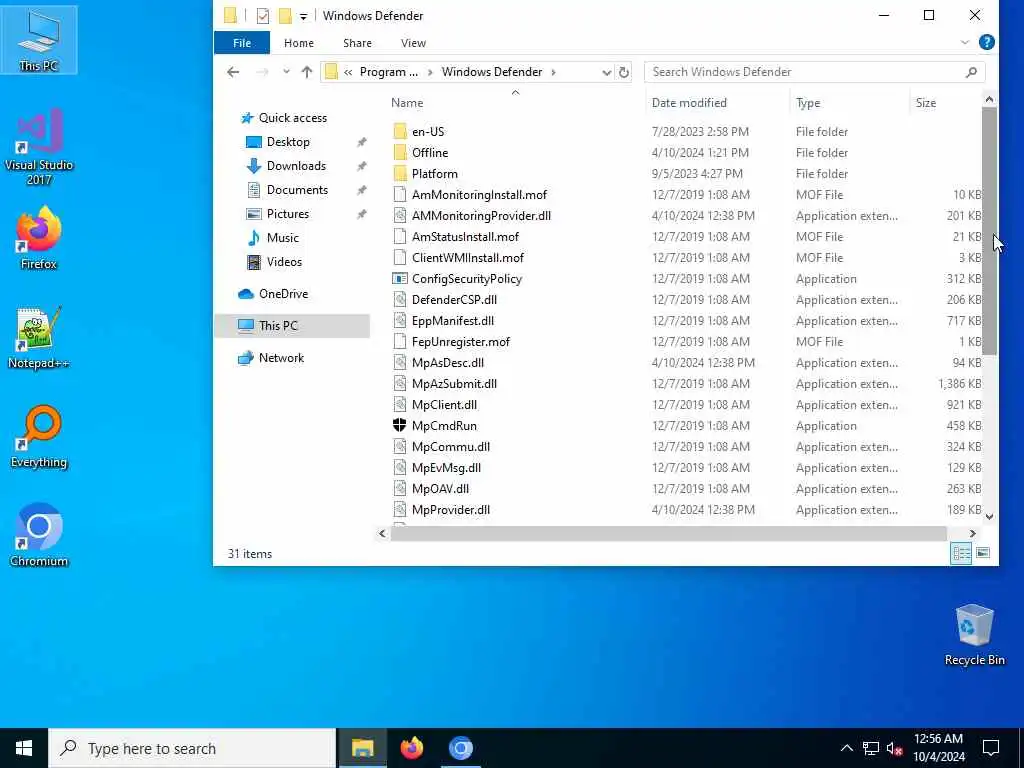Open Documents in the navigation pane
This screenshot has height=768, width=1024.
[x=297, y=190]
